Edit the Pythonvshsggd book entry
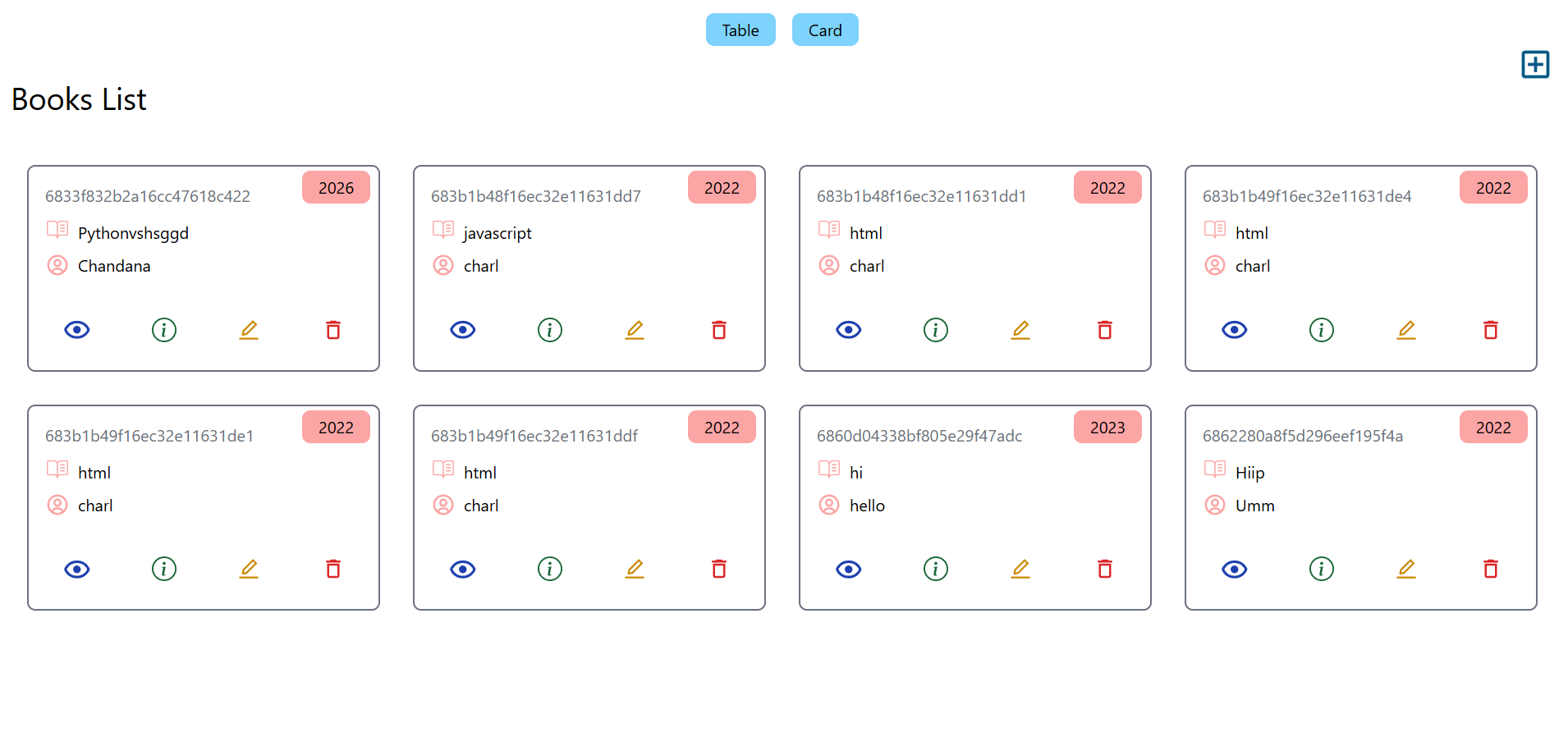Viewport: 1568px width, 737px height. tap(249, 330)
